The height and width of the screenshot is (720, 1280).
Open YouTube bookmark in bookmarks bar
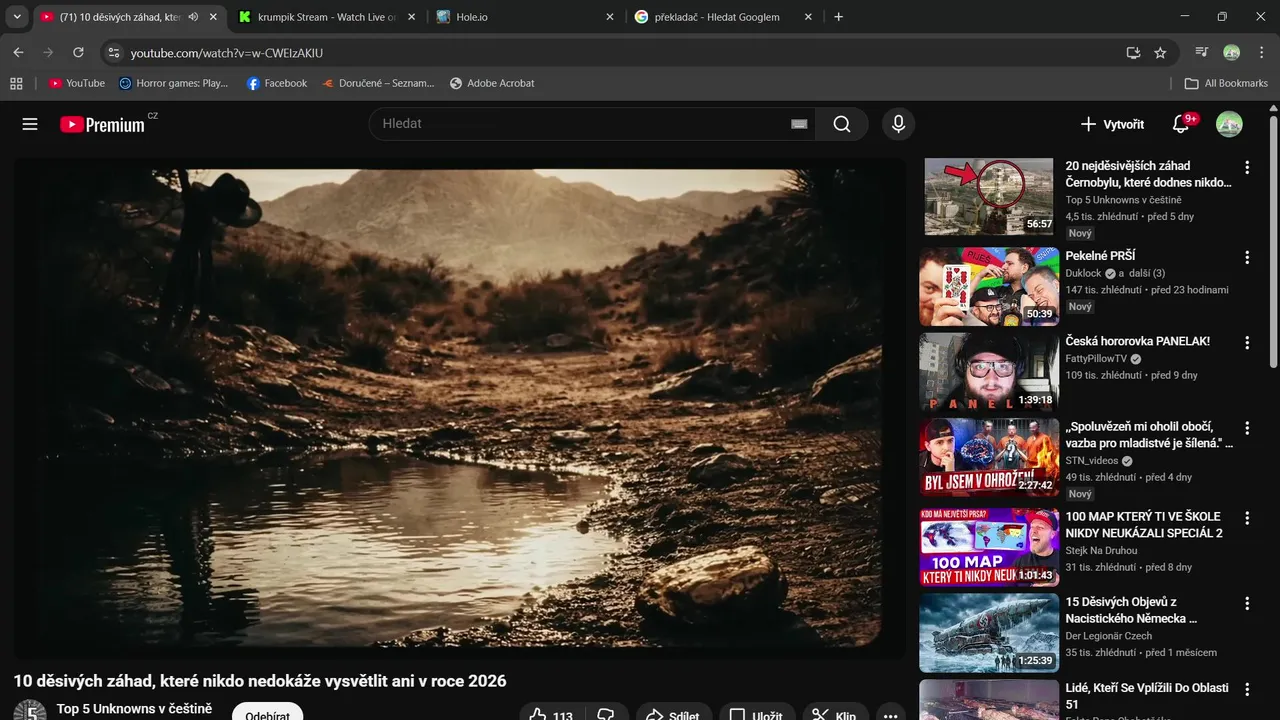77,83
